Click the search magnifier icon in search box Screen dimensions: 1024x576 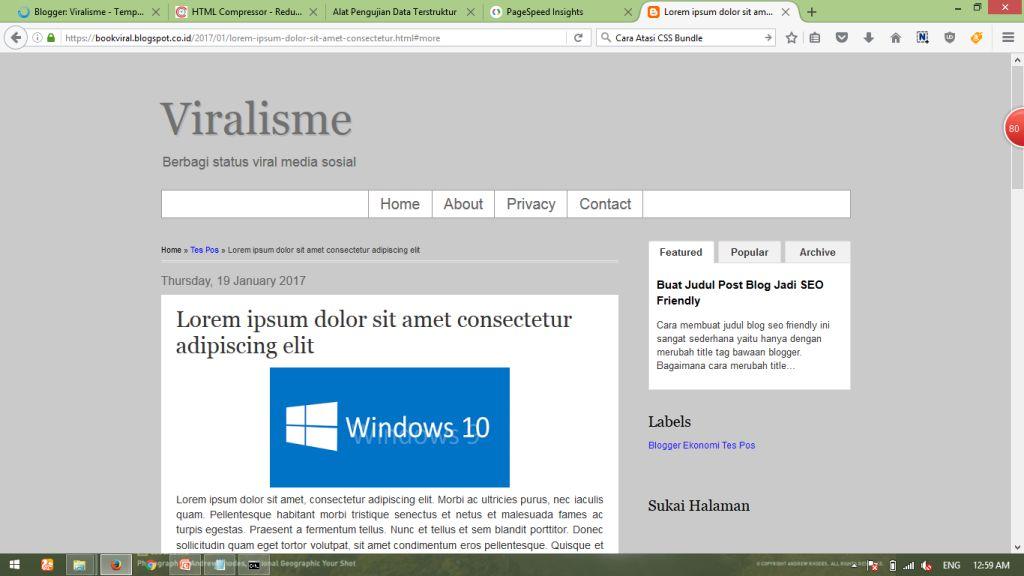coord(605,38)
